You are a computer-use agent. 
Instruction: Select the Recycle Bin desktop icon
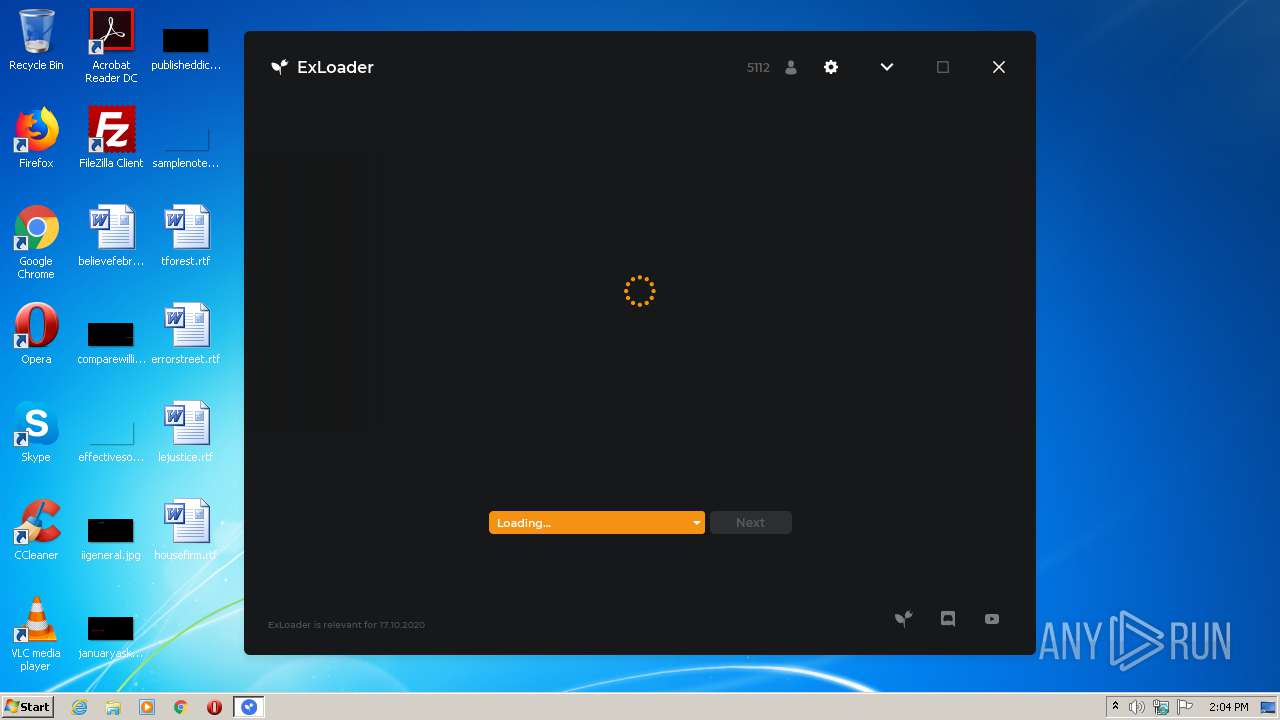pyautogui.click(x=36, y=40)
